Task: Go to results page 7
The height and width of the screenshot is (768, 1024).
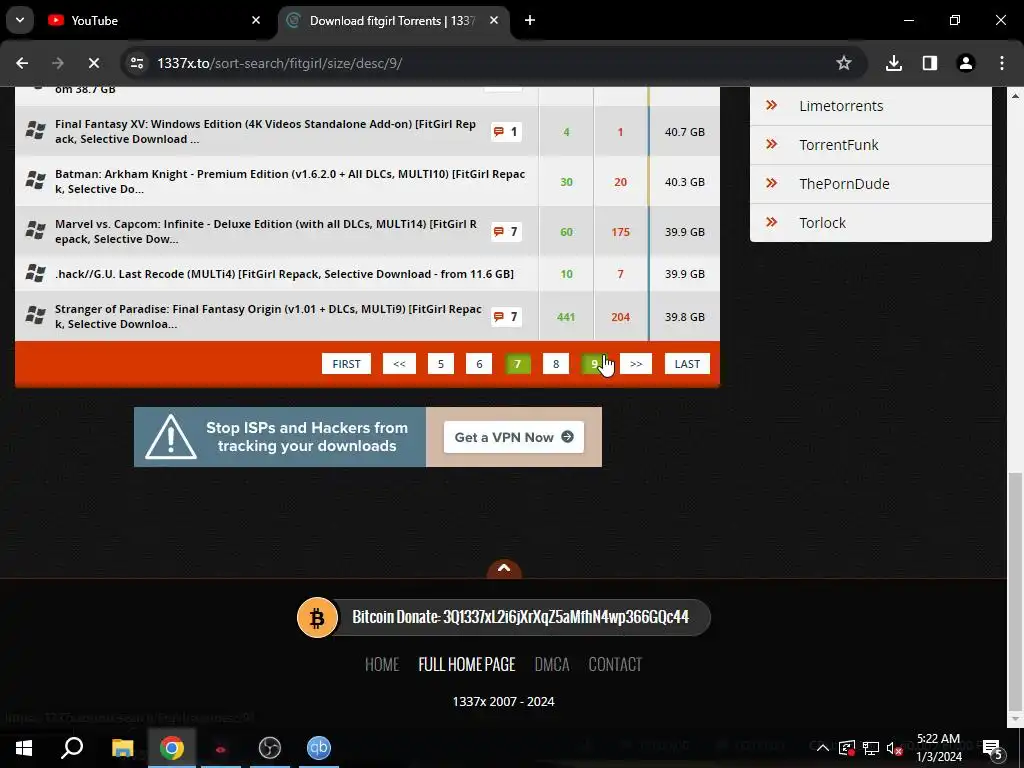Action: pyautogui.click(x=517, y=364)
